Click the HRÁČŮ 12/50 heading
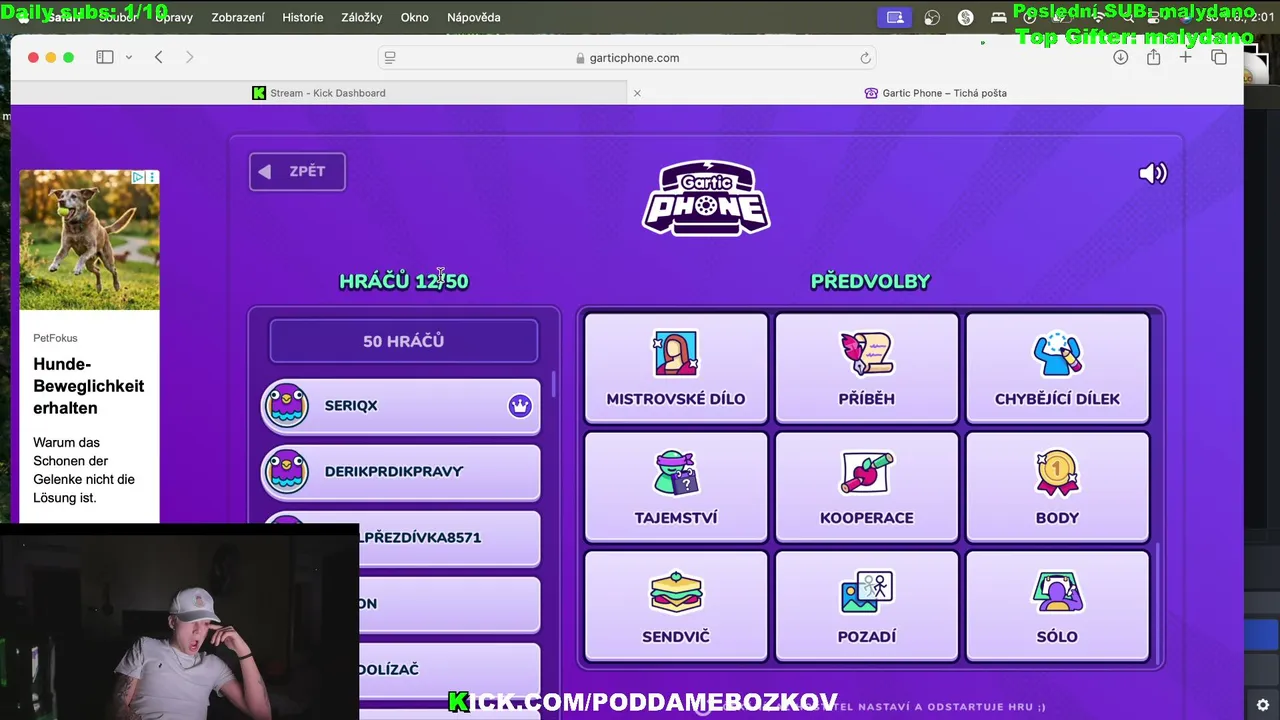The height and width of the screenshot is (720, 1280). 404,281
